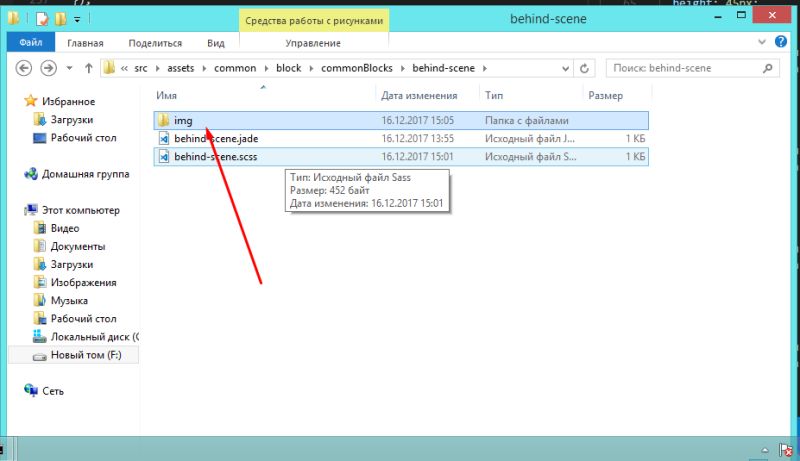Click the Back navigation arrow

(23, 68)
